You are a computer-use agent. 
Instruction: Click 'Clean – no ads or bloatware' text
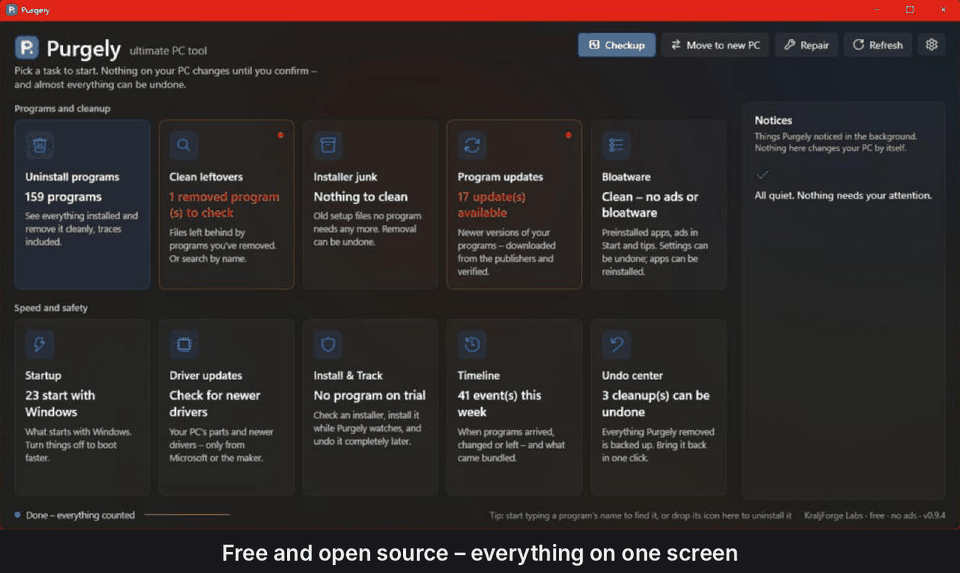(650, 204)
